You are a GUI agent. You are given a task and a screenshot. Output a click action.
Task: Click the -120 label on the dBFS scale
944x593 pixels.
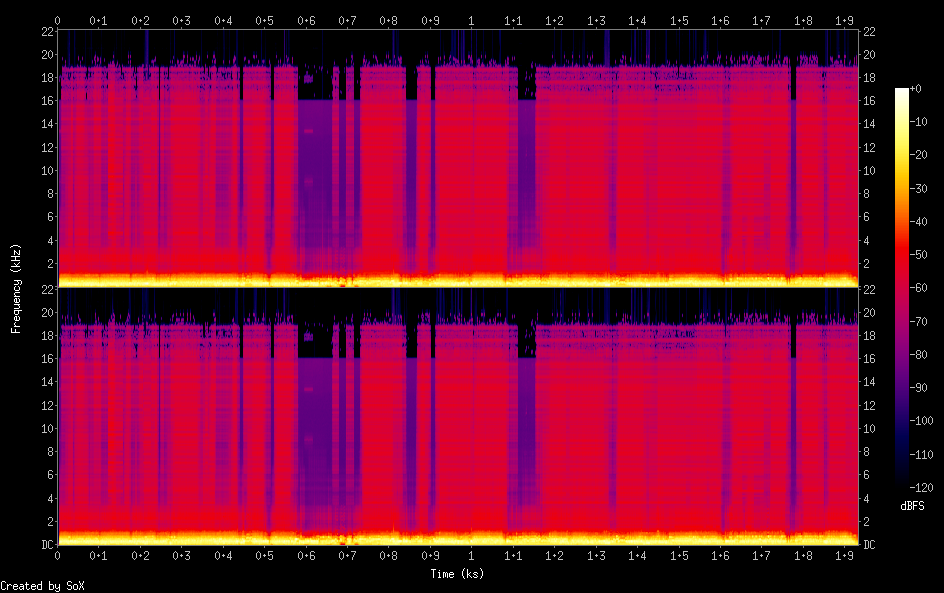(x=921, y=486)
